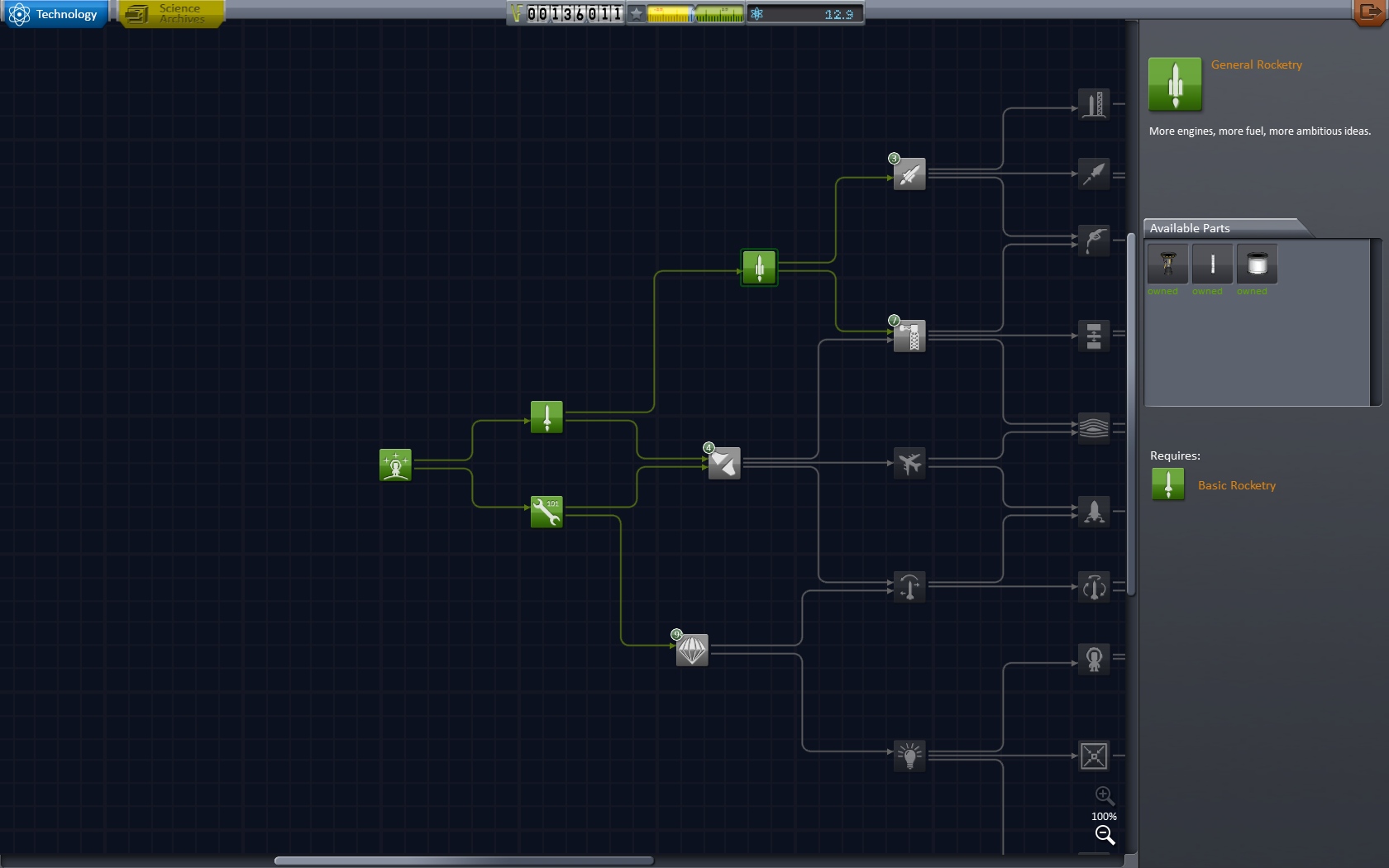Select the airplane Aviation node
1389x868 pixels.
(909, 464)
